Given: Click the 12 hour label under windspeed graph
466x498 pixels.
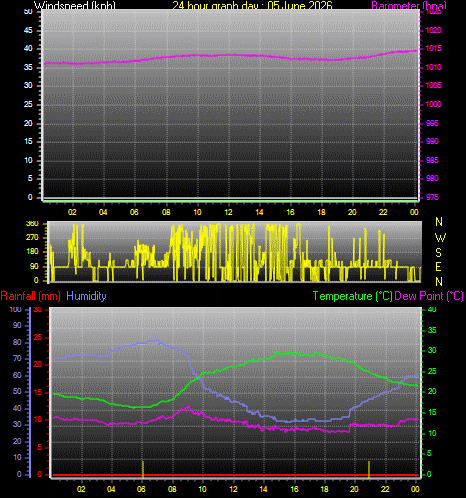Looking at the screenshot, I should [228, 212].
